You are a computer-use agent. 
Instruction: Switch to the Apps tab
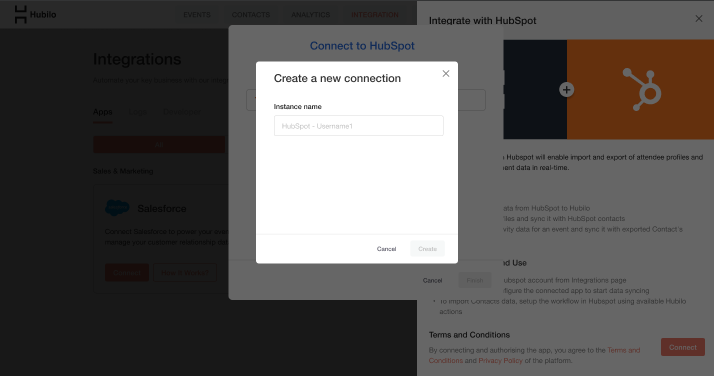click(x=102, y=112)
